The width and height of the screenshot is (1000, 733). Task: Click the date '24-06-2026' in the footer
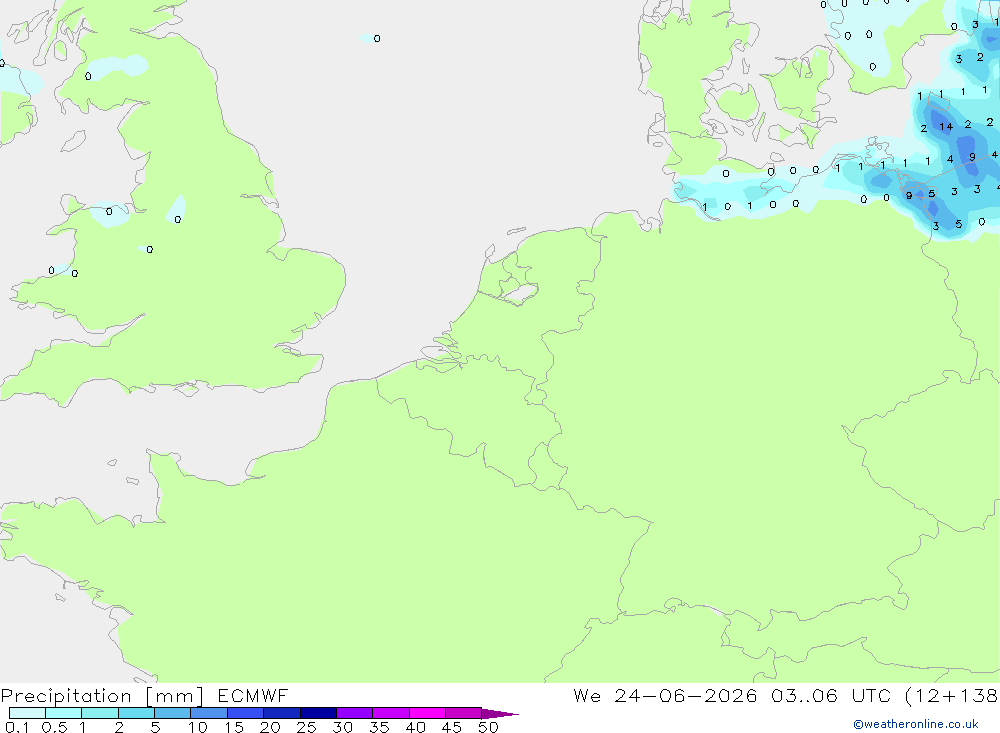[686, 695]
